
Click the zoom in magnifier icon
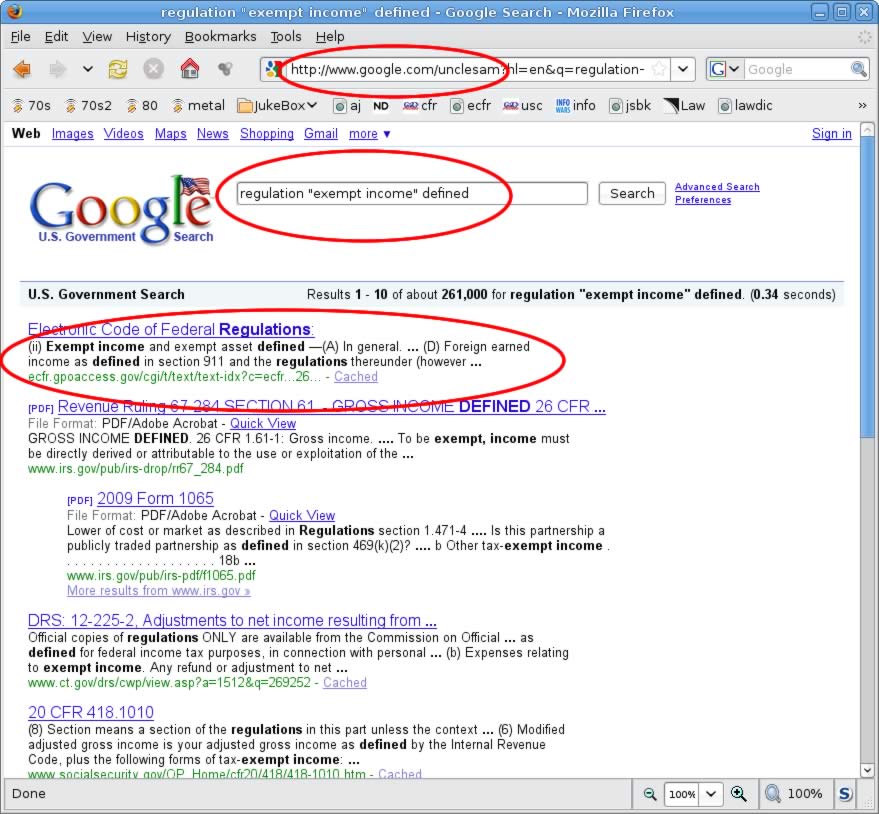click(739, 794)
